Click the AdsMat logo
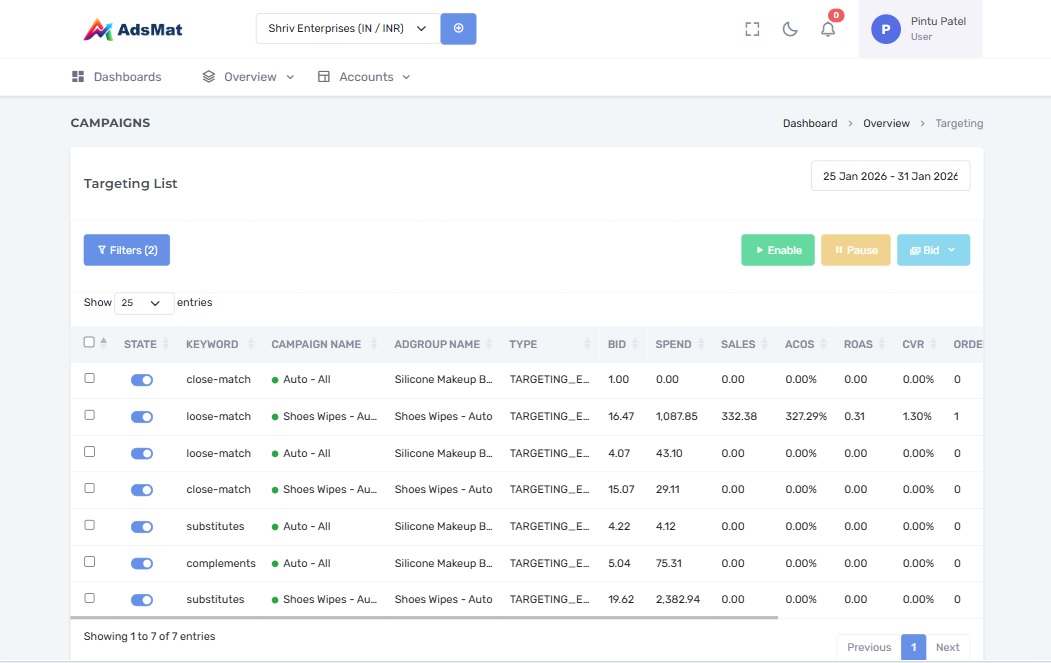1051x663 pixels. [x=133, y=30]
